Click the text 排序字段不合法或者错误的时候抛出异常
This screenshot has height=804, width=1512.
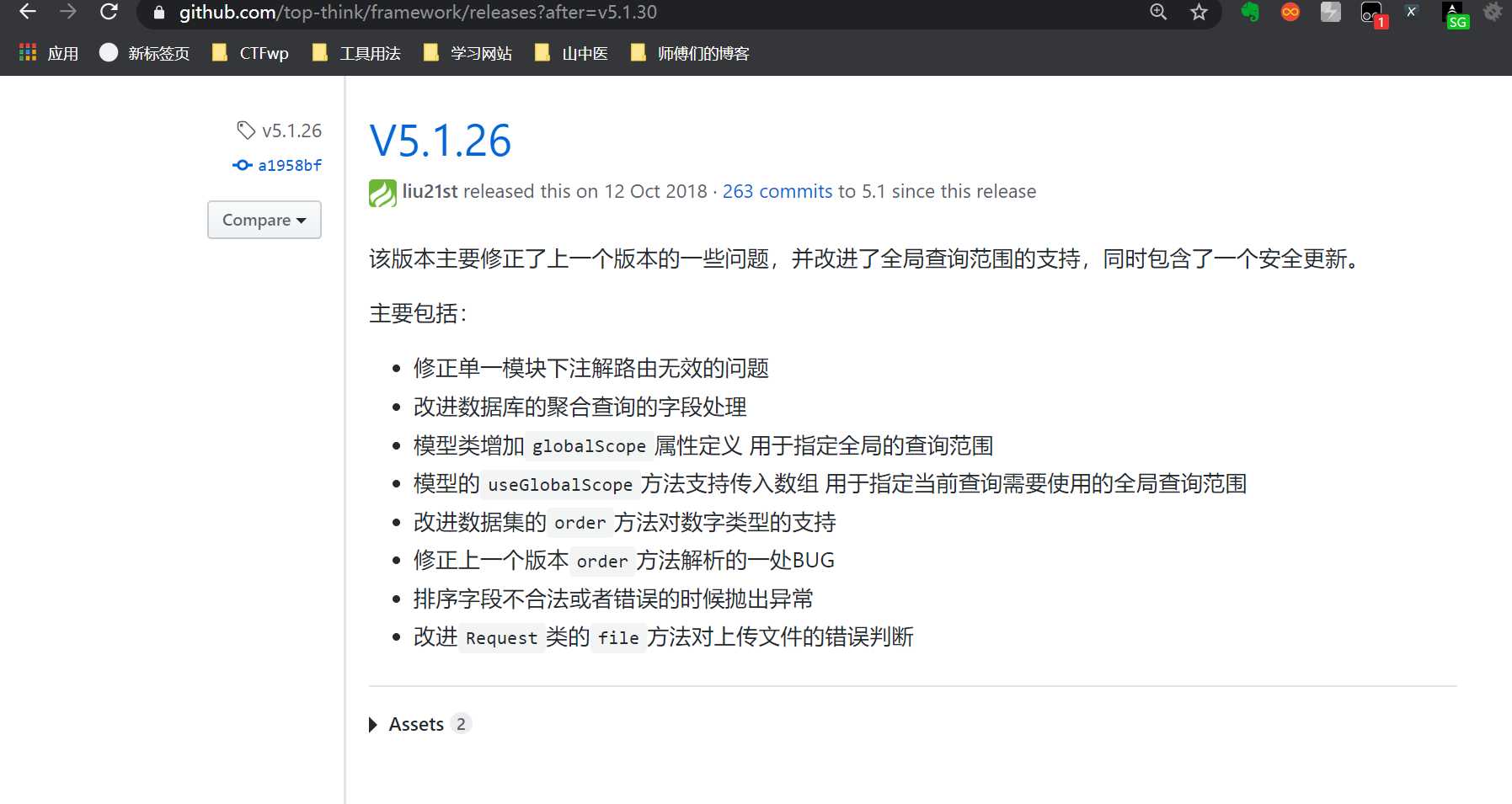pos(613,599)
